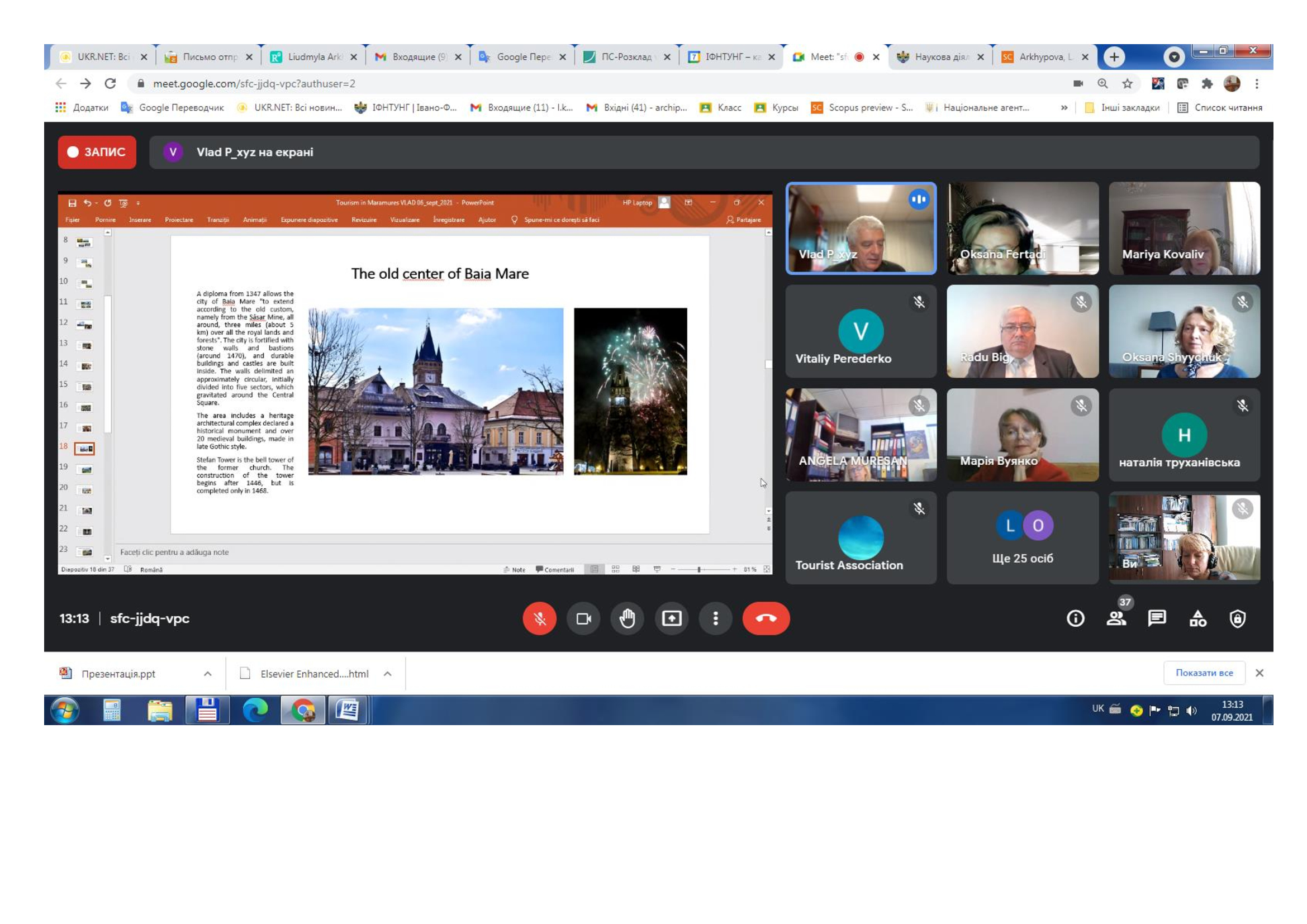Viewport: 1307px width, 924px height.
Task: Toggle the red microphone mute button
Action: [x=539, y=618]
